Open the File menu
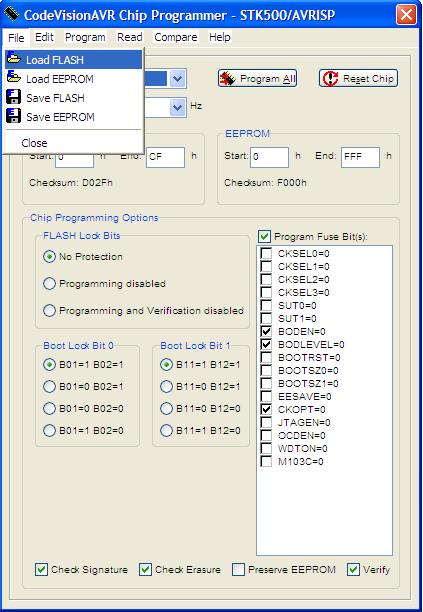 coord(16,37)
